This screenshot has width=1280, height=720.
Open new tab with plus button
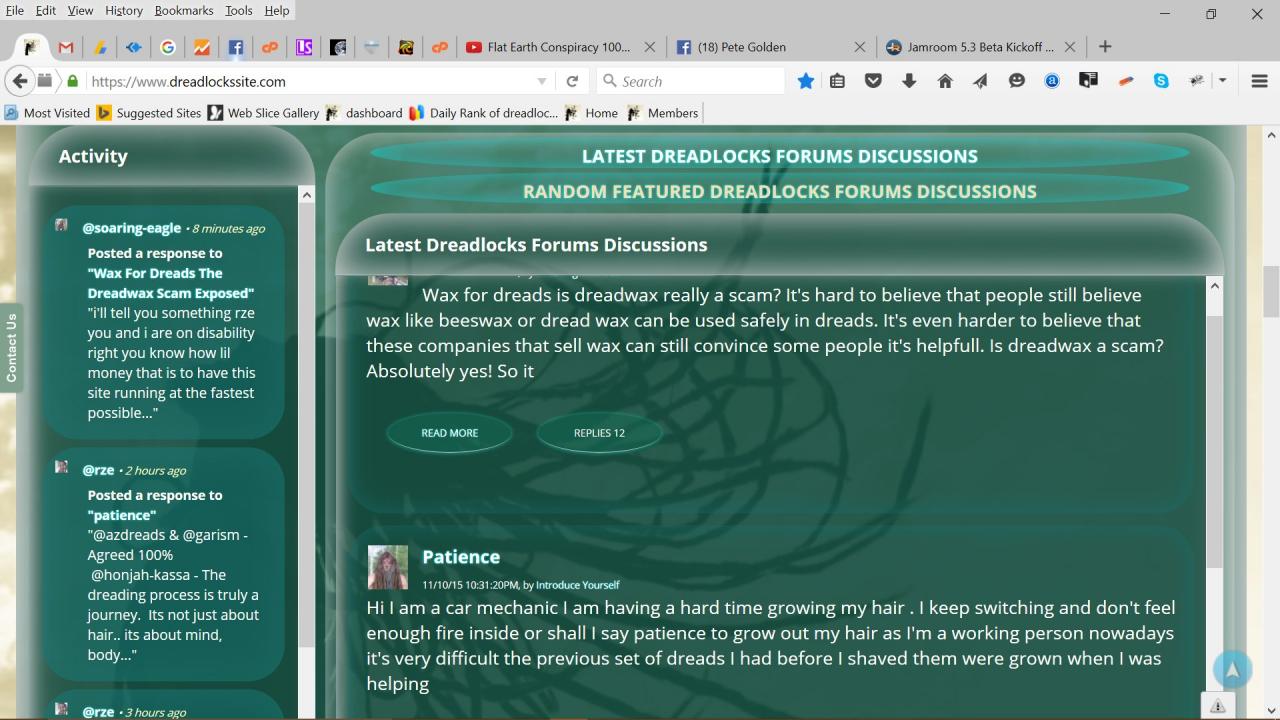tap(1105, 47)
